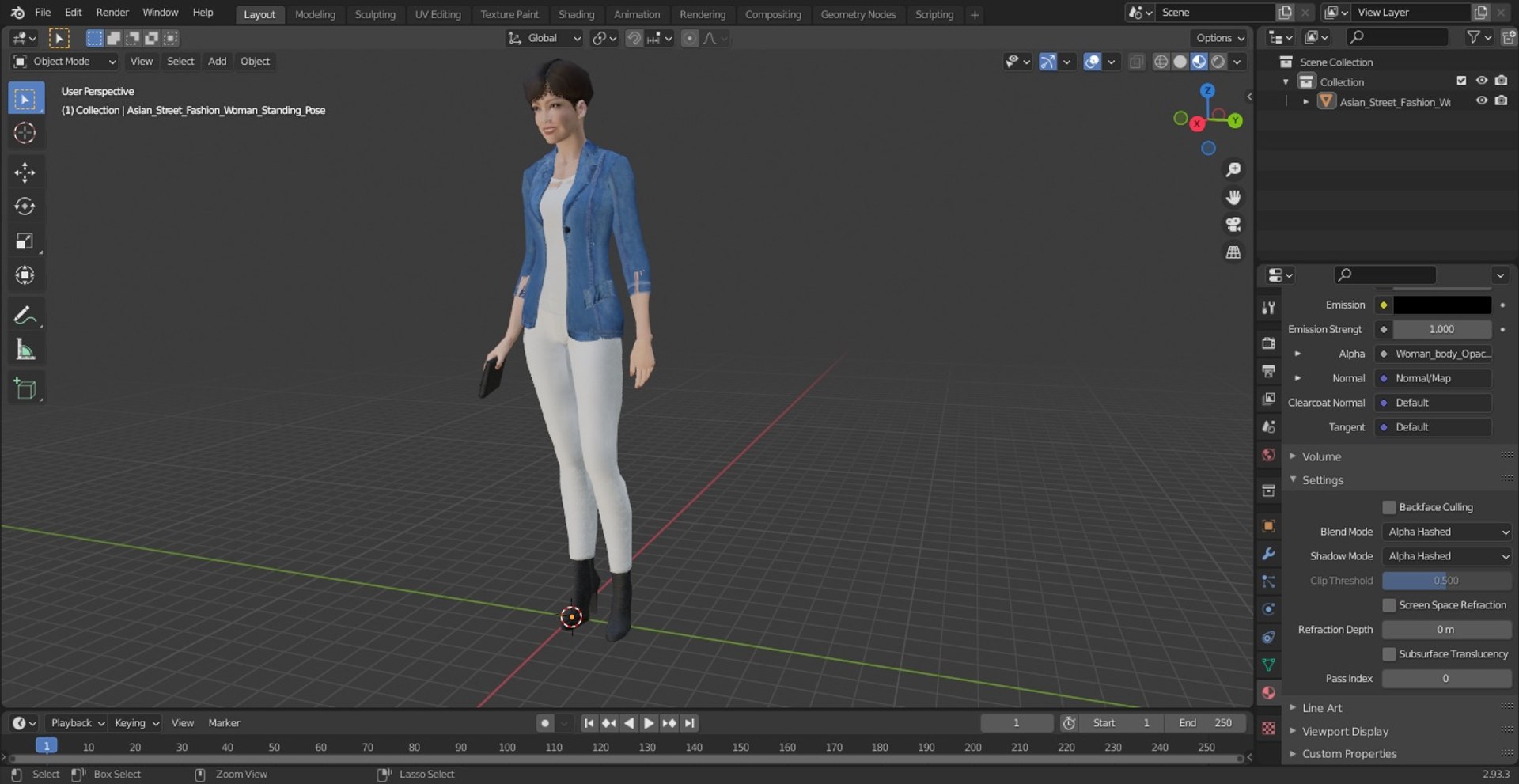Click the black Emission color swatch

(x=1441, y=305)
